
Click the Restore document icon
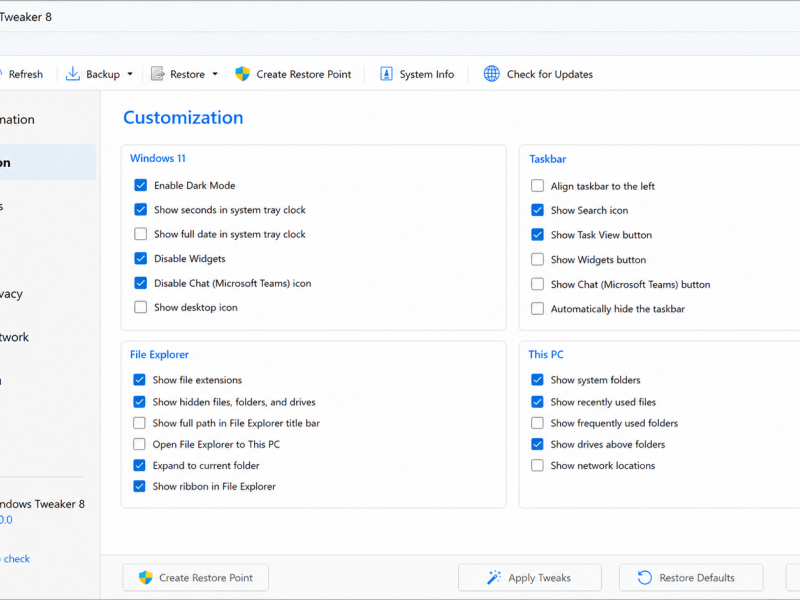(x=158, y=74)
